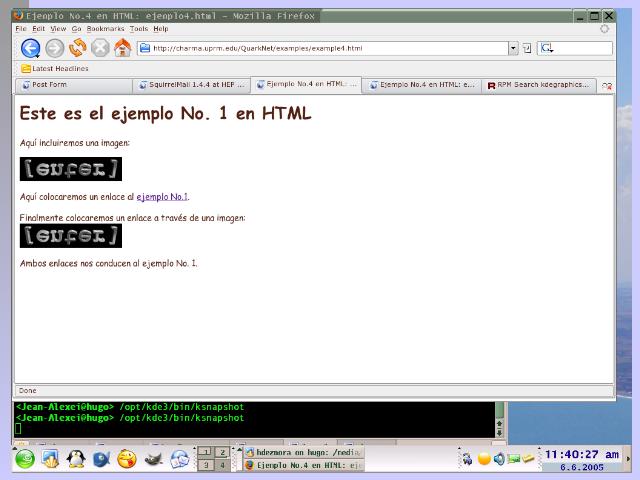Click the second linked image on the page
640x480 pixels.
tap(70, 236)
